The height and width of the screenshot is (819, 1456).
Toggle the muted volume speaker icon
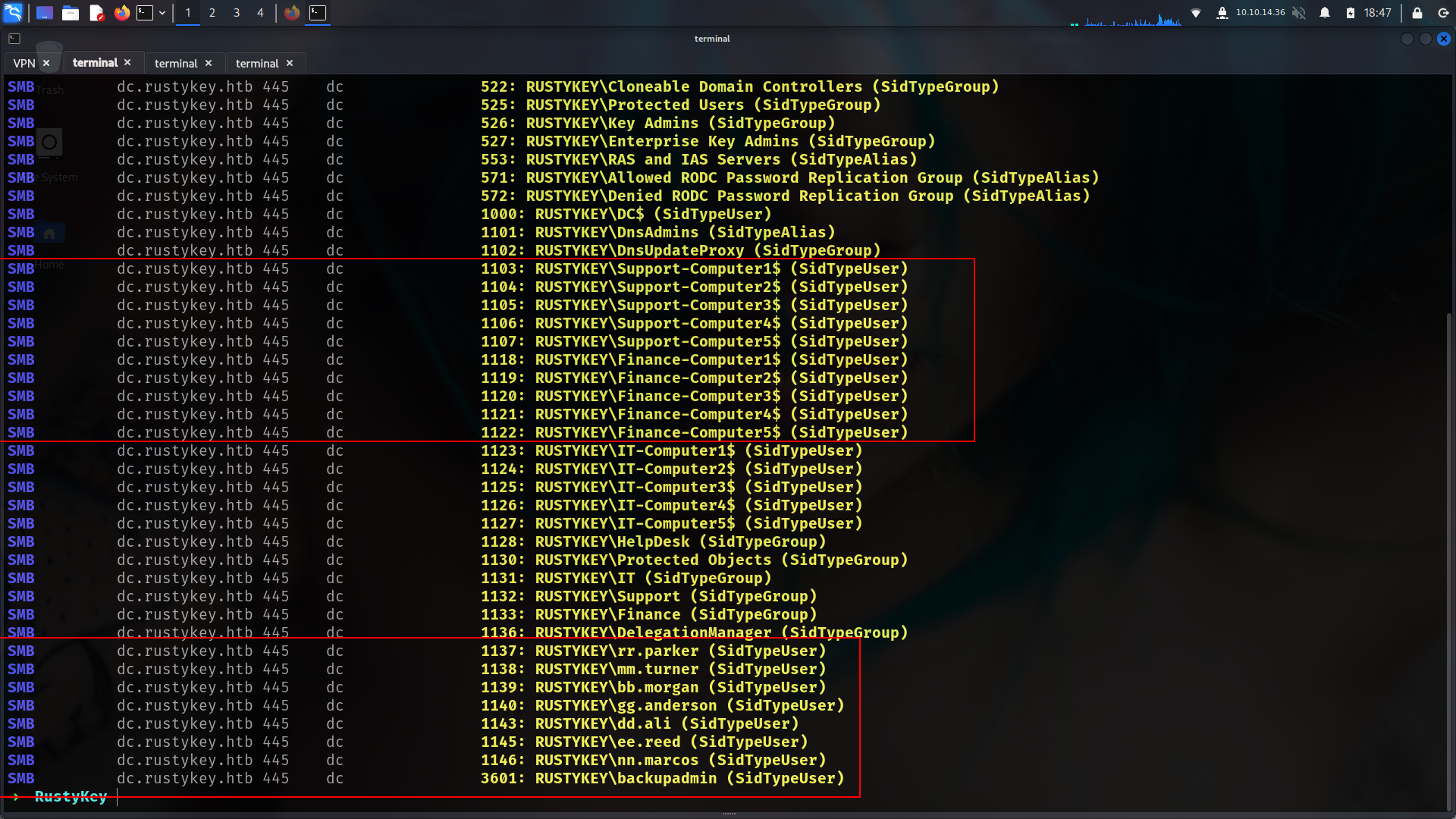(x=1299, y=13)
